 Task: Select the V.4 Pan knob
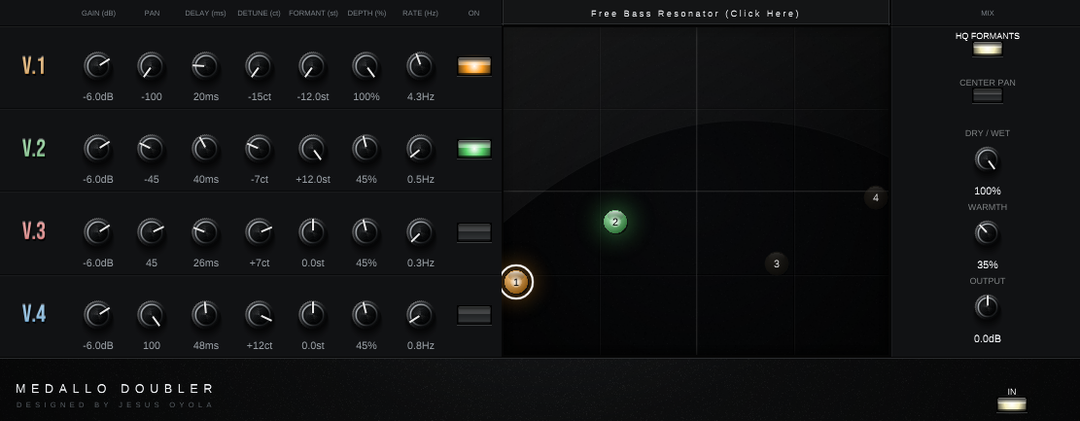151,315
